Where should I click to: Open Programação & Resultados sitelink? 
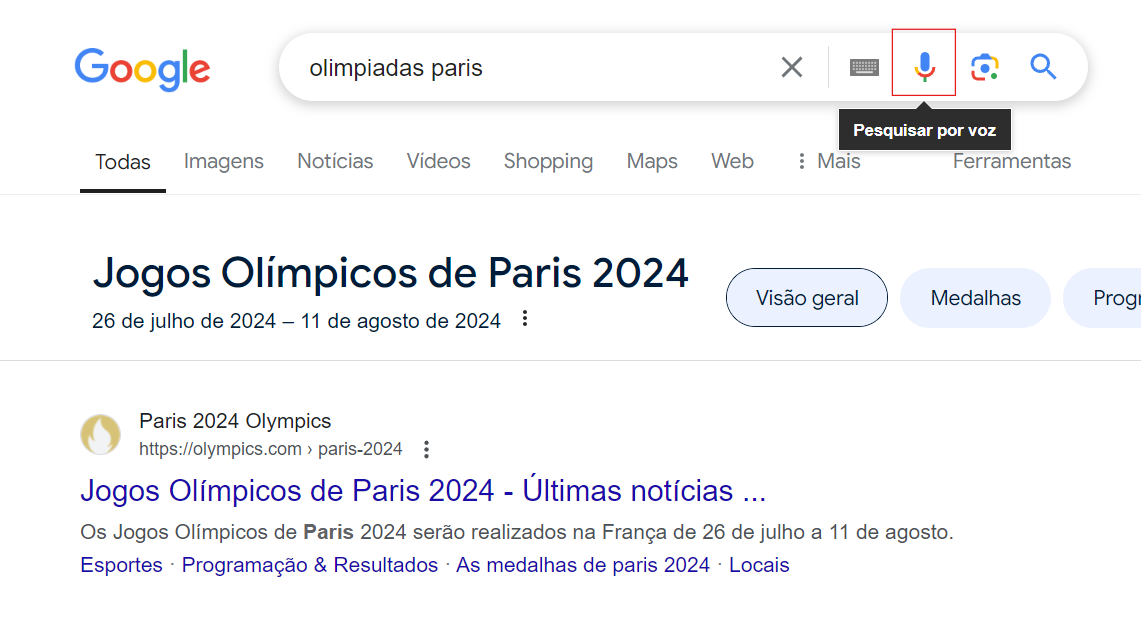[x=310, y=565]
